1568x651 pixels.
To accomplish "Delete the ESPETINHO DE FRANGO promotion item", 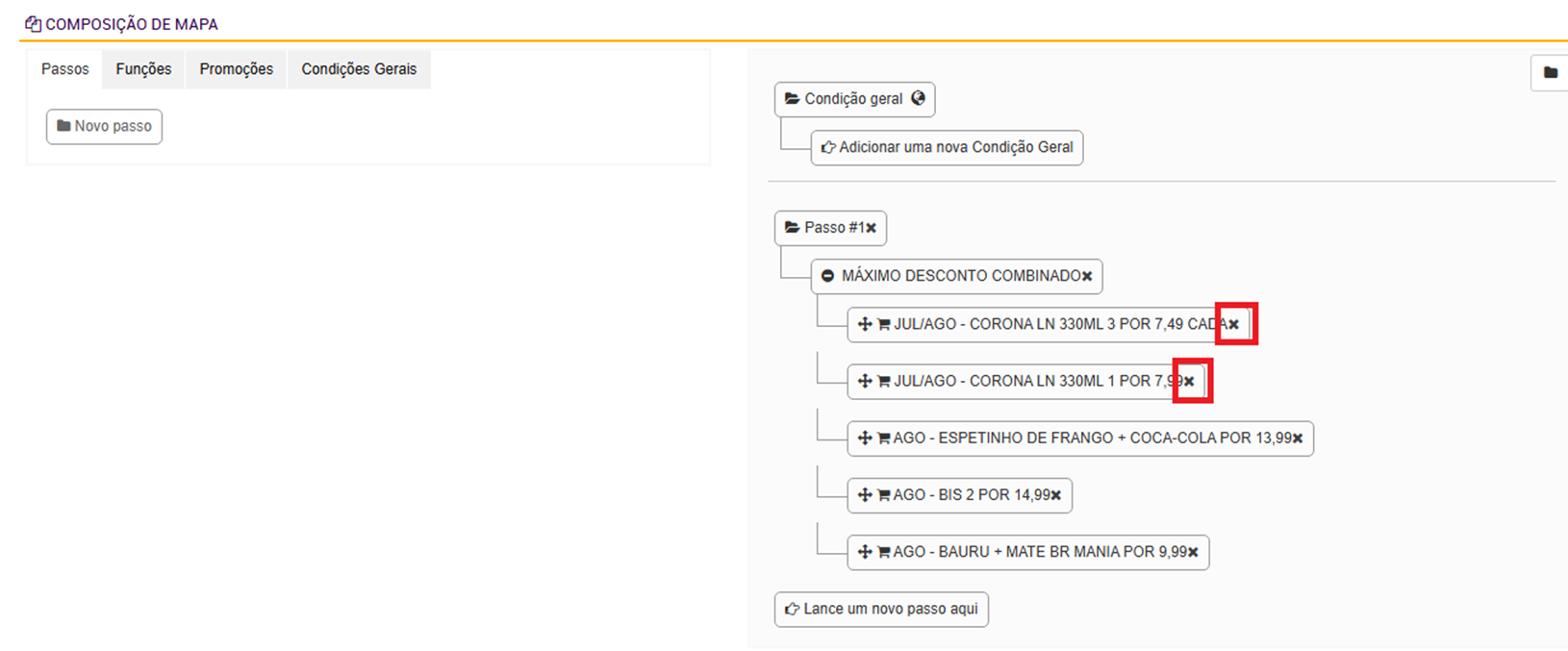I will coord(1298,438).
